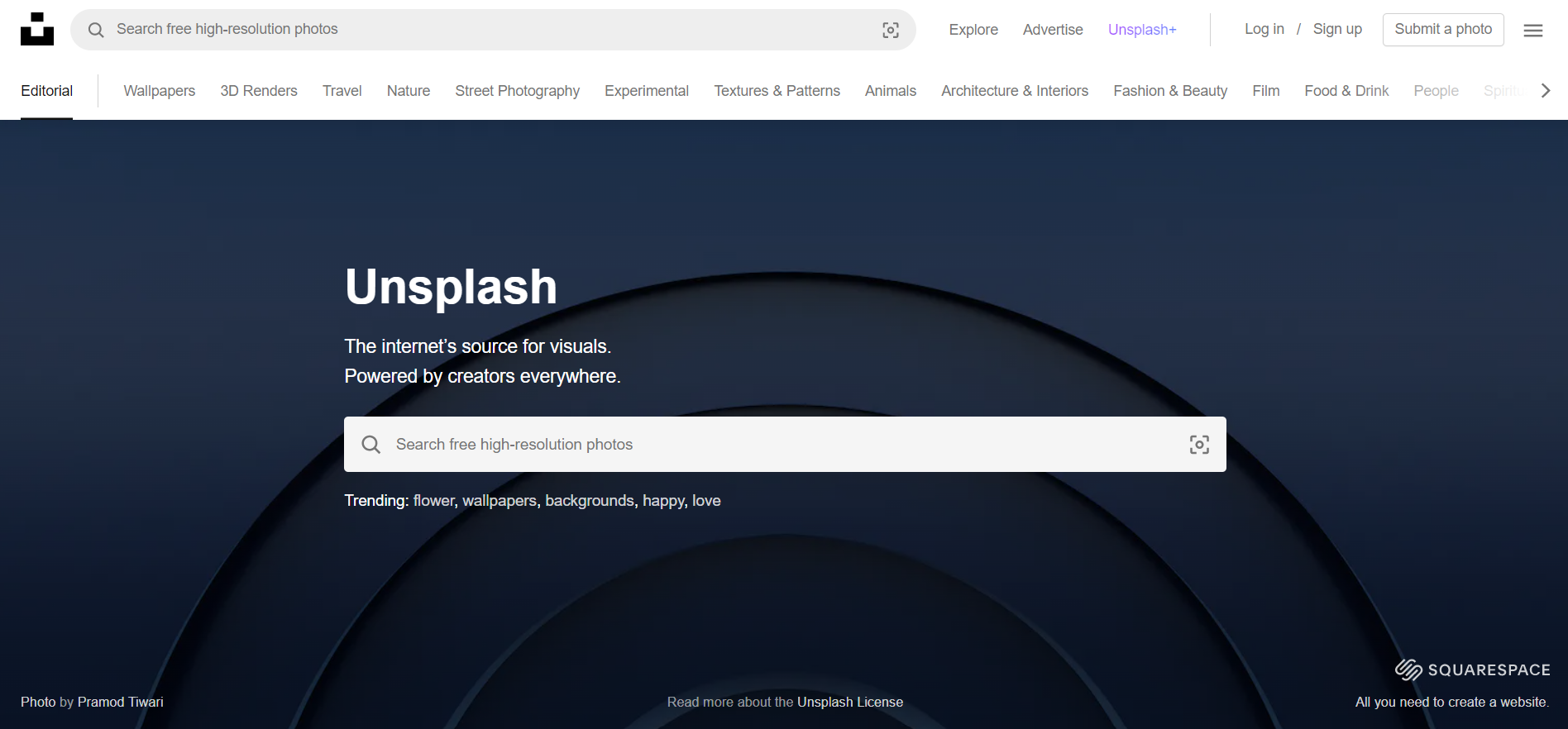Open the hamburger menu icon
The image size is (1568, 729).
coord(1533,31)
